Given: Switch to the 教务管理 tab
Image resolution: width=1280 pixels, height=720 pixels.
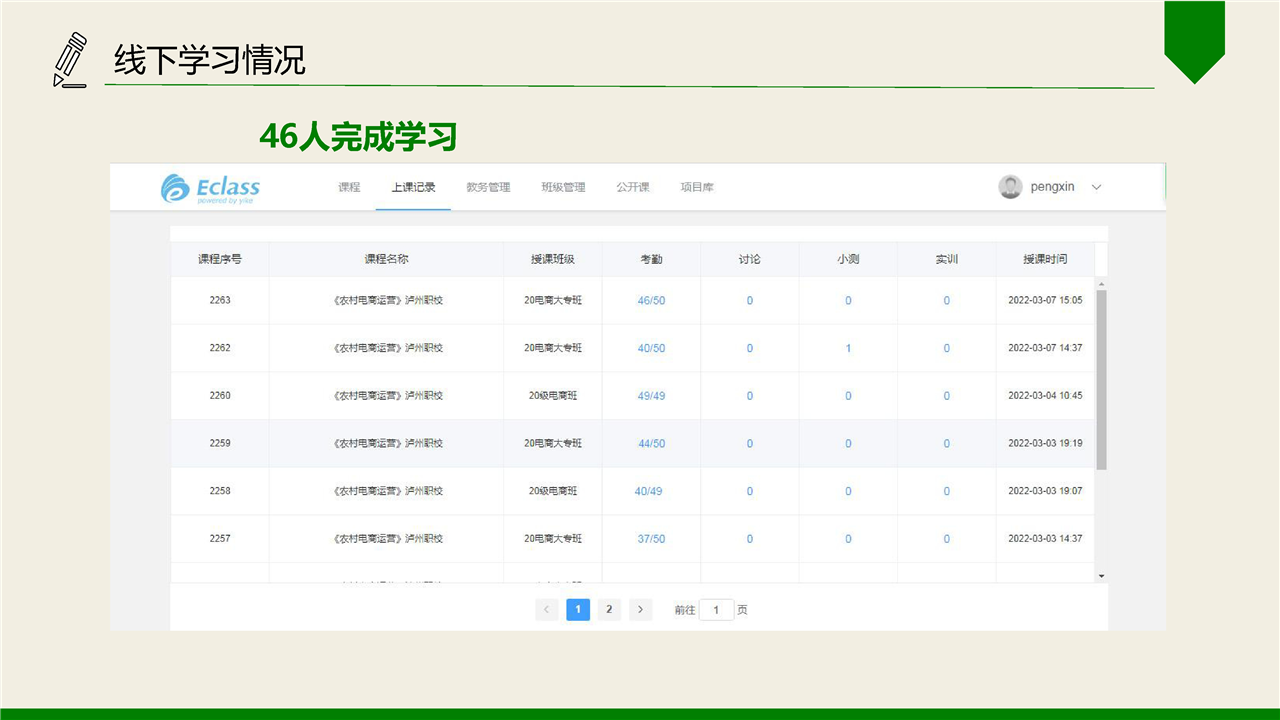Looking at the screenshot, I should (x=488, y=187).
